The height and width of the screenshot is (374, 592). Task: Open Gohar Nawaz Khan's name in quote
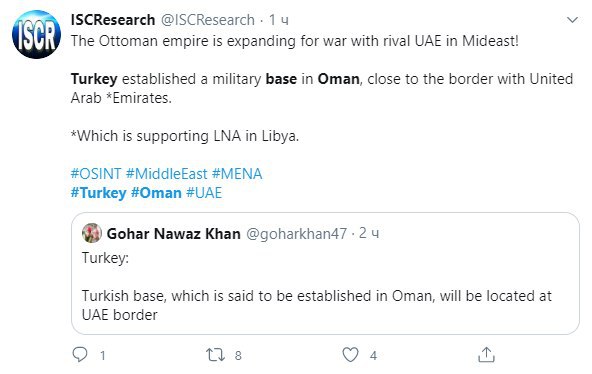click(174, 234)
